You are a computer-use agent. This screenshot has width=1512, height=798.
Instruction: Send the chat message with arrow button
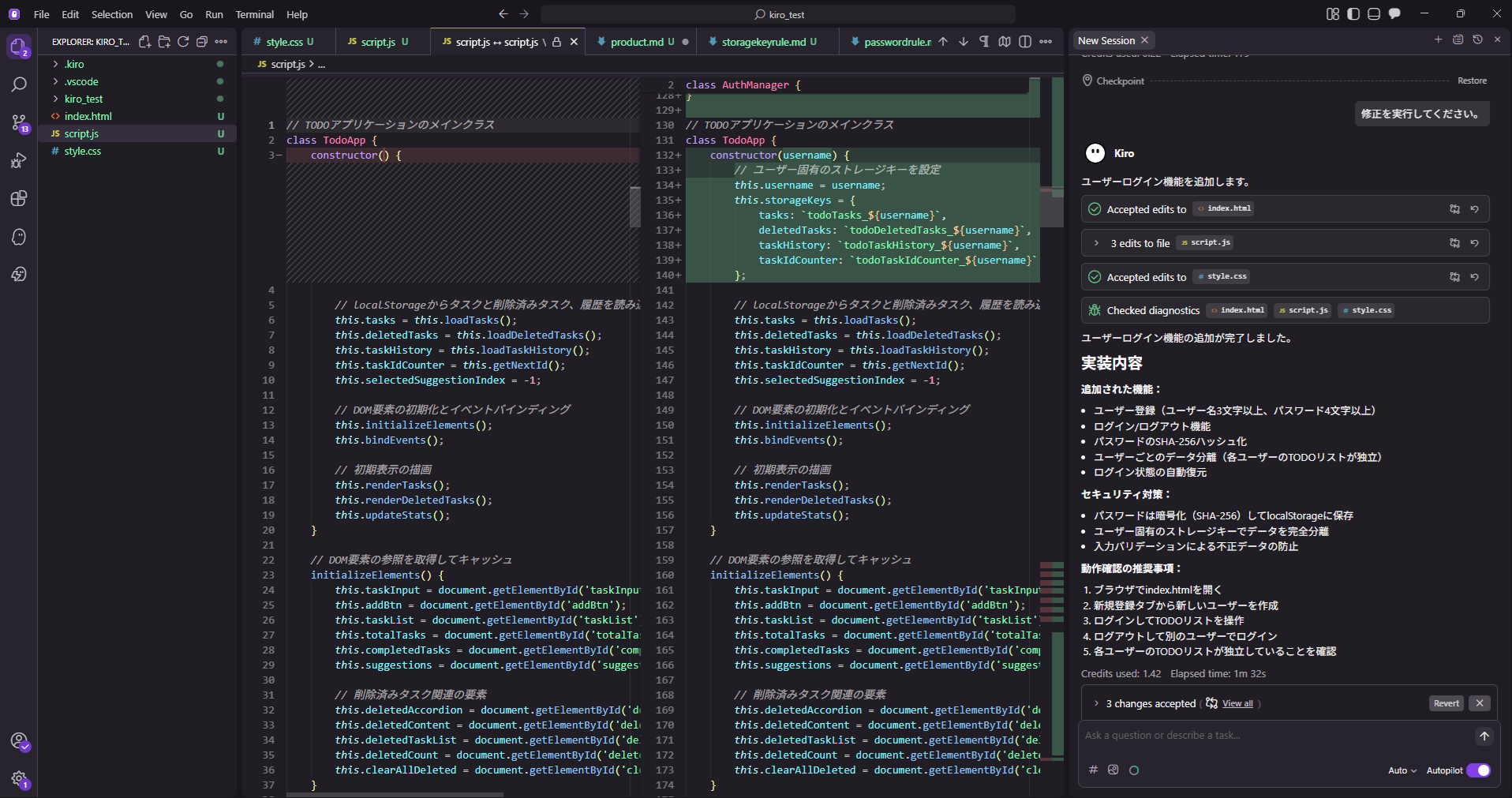[1484, 736]
